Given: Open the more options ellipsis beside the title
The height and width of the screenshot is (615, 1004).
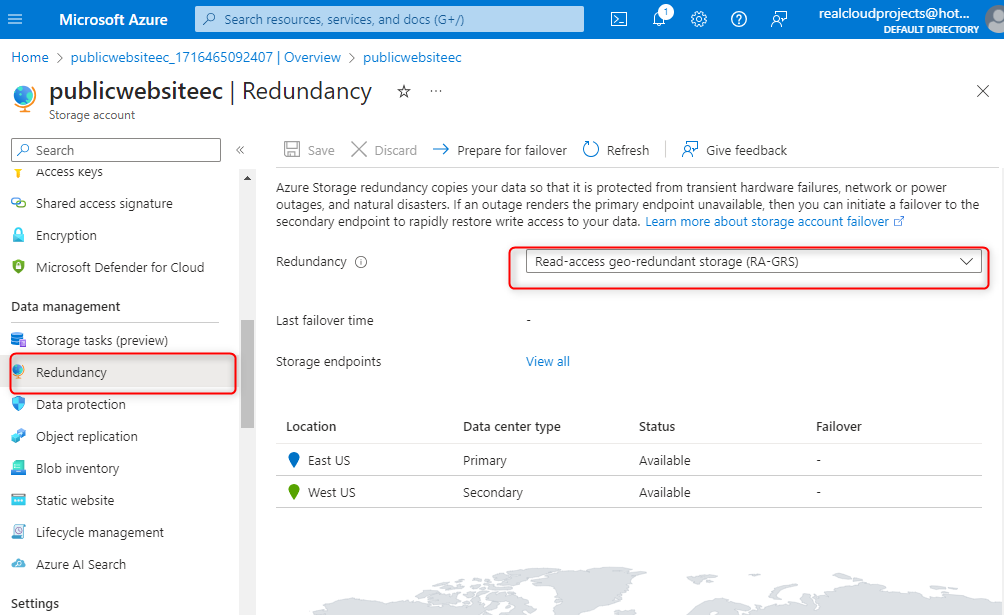Looking at the screenshot, I should click(436, 91).
